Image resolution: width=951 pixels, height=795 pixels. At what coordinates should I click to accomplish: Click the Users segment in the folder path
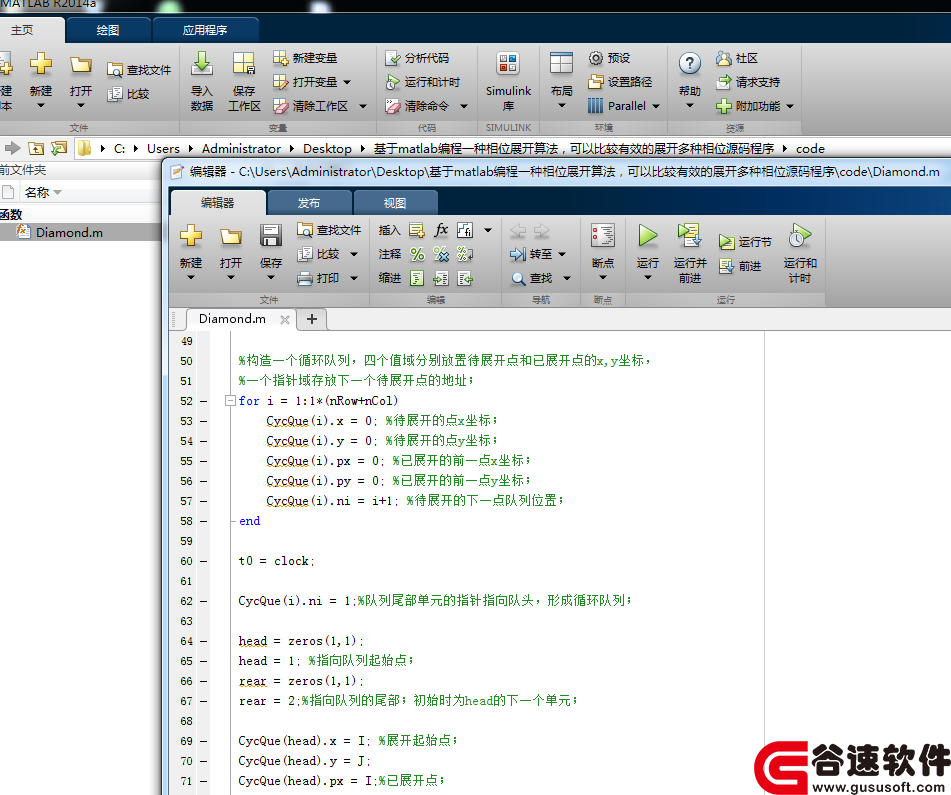pyautogui.click(x=163, y=149)
